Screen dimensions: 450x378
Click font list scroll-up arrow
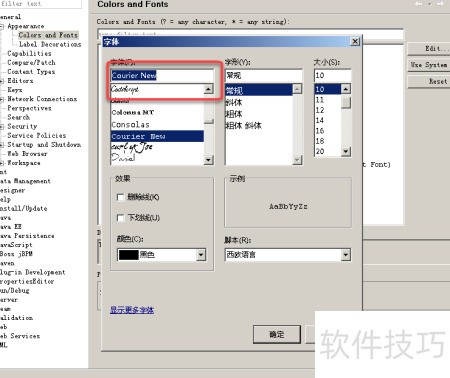coord(209,89)
